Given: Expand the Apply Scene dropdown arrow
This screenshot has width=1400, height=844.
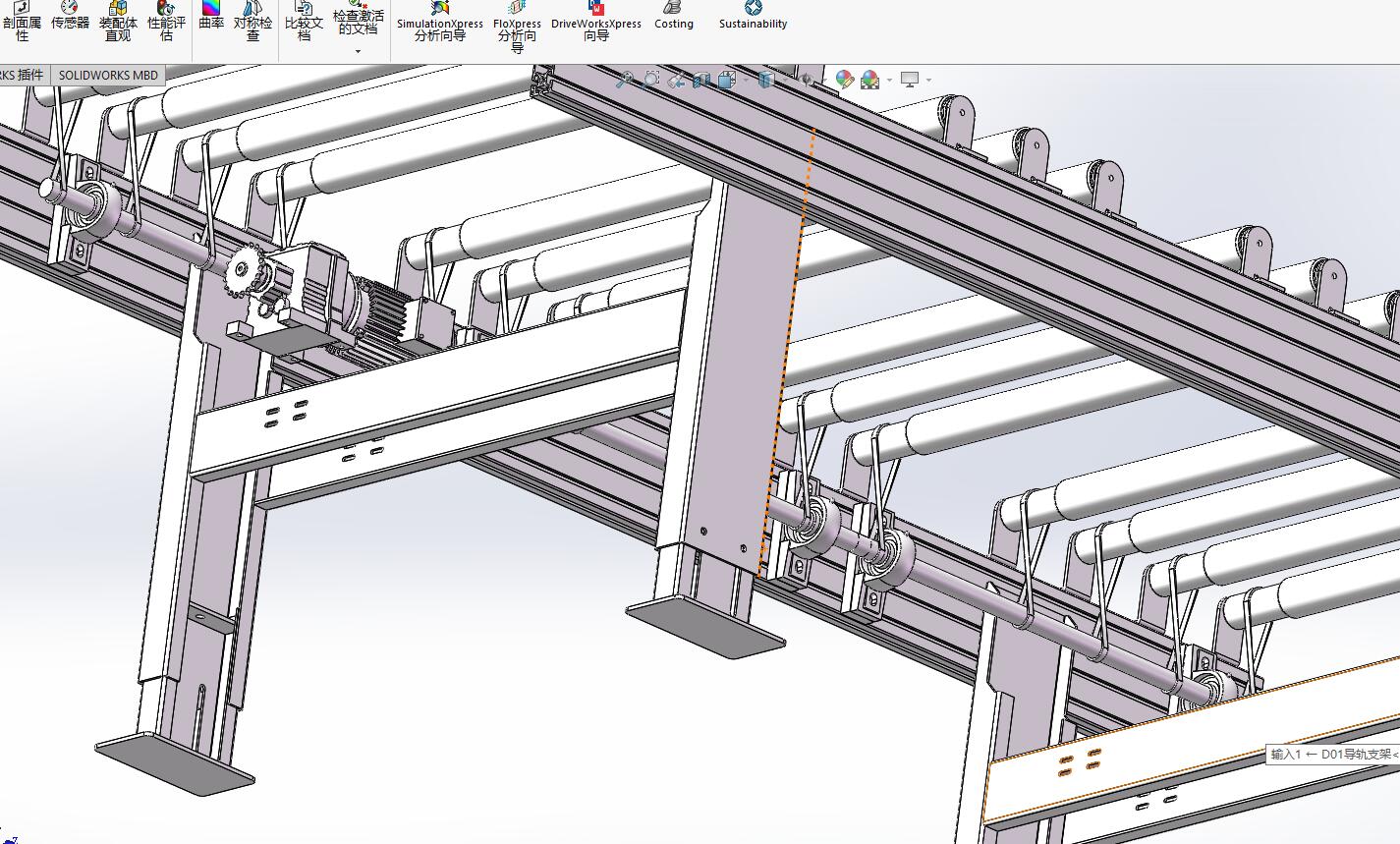Looking at the screenshot, I should pos(889,80).
